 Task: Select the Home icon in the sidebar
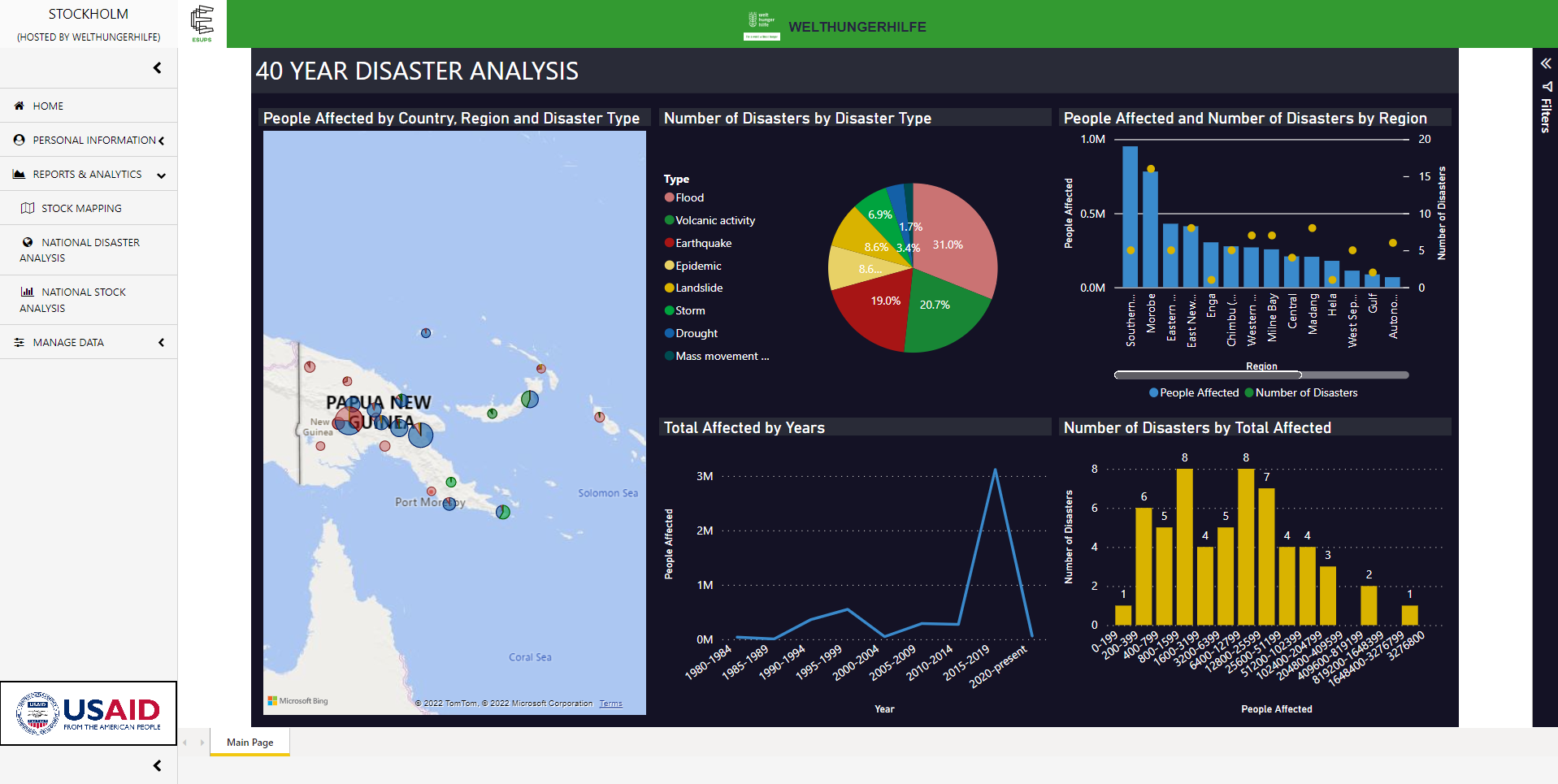point(18,106)
